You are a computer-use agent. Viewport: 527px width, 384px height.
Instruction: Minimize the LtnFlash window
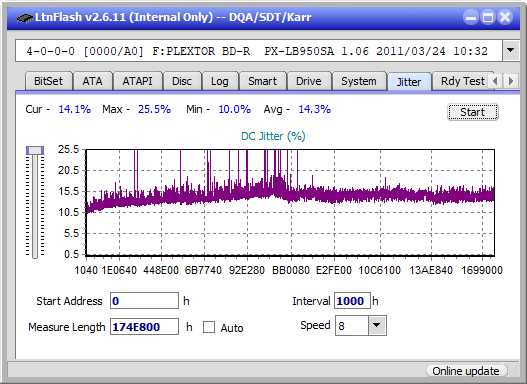pyautogui.click(x=471, y=17)
